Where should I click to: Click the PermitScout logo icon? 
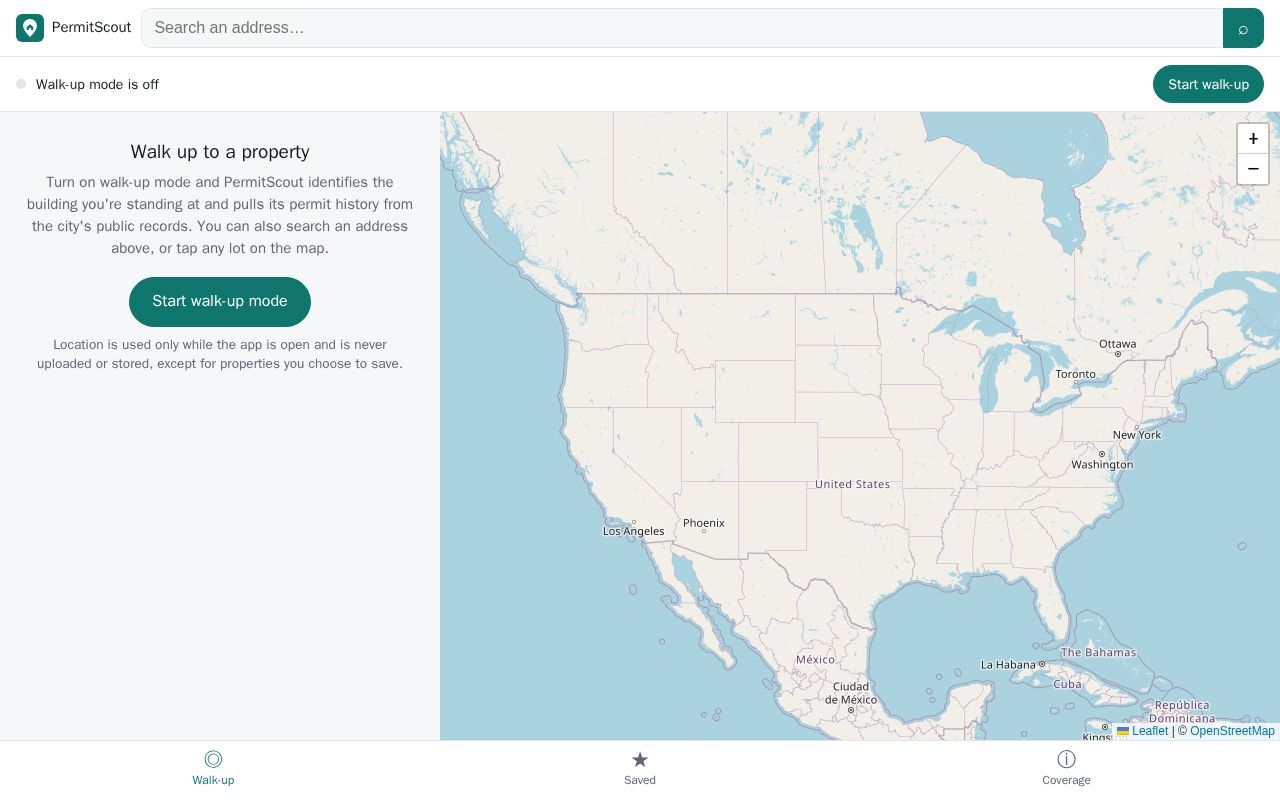pos(30,28)
